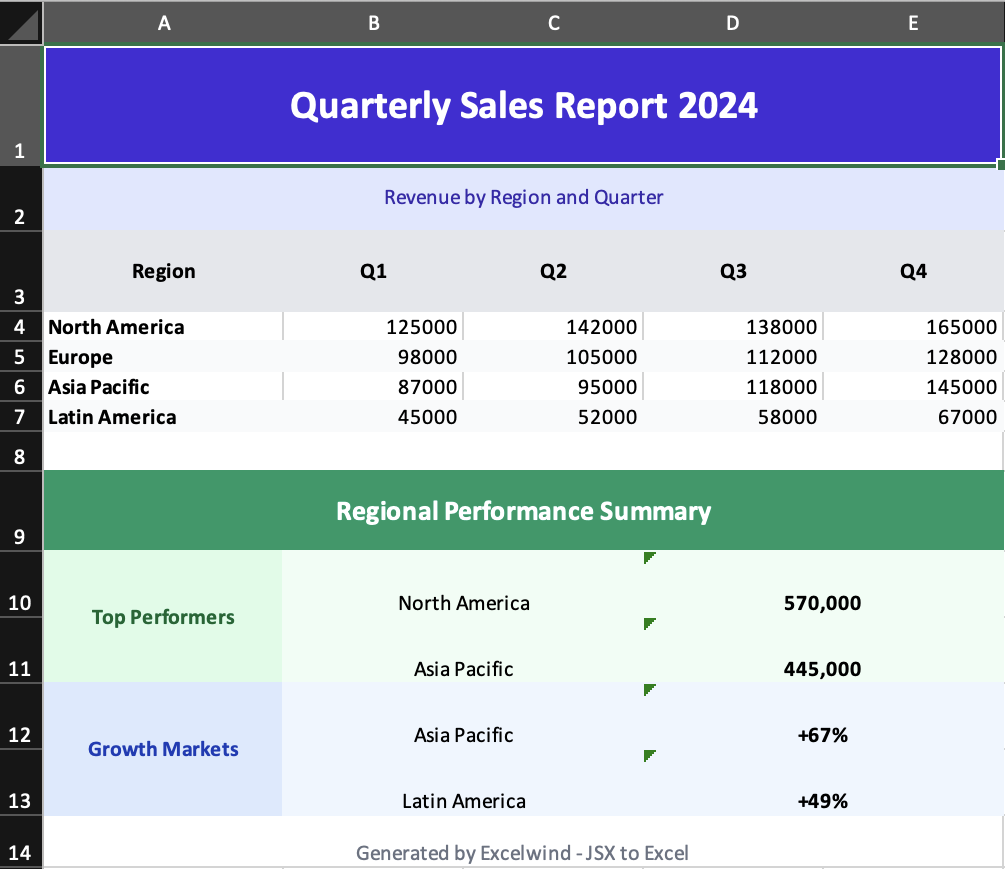Screen dimensions: 1005x869
Task: Click the green error marker on the 570,000 cell
Action: (x=649, y=558)
